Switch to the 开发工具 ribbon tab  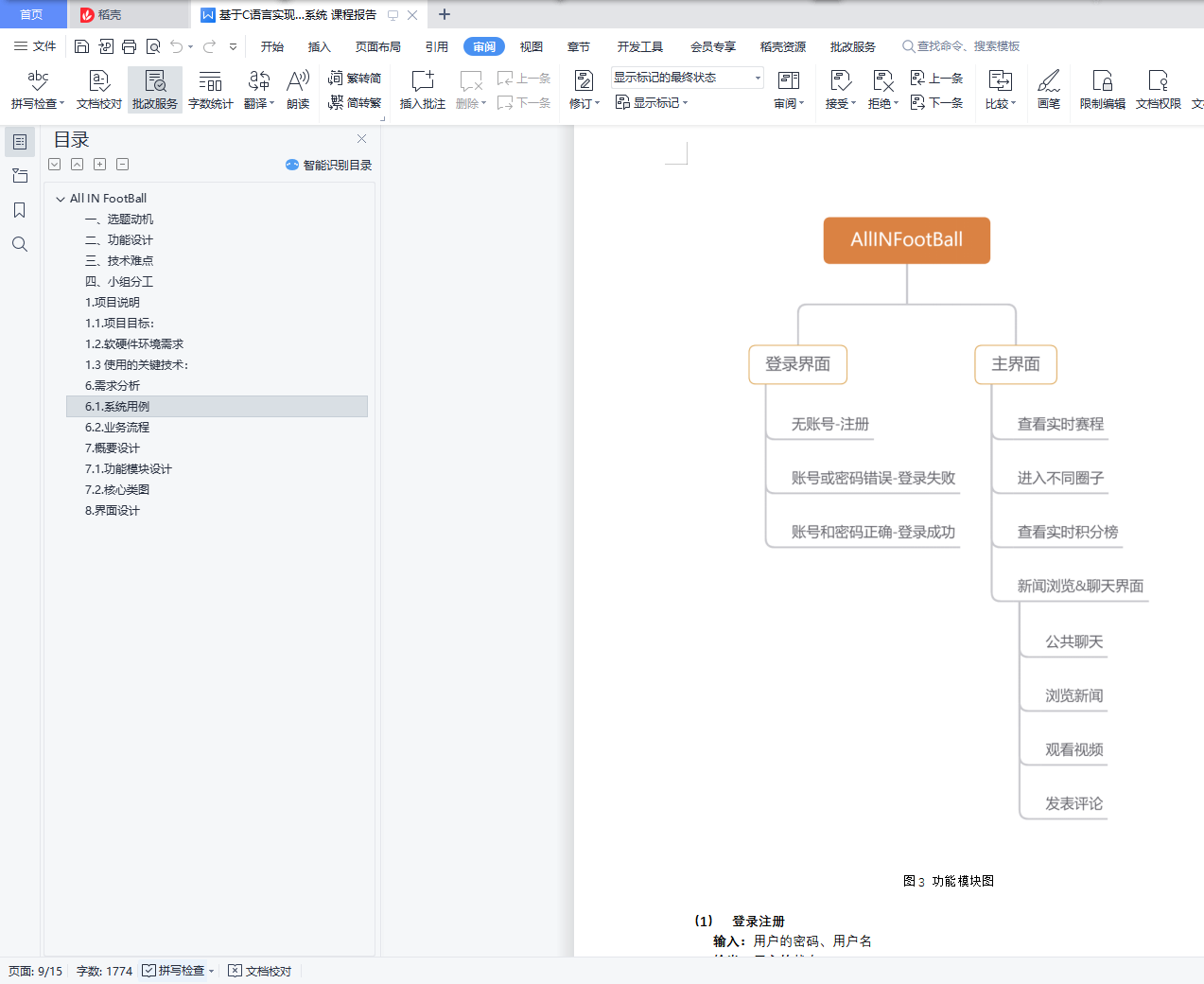(640, 46)
